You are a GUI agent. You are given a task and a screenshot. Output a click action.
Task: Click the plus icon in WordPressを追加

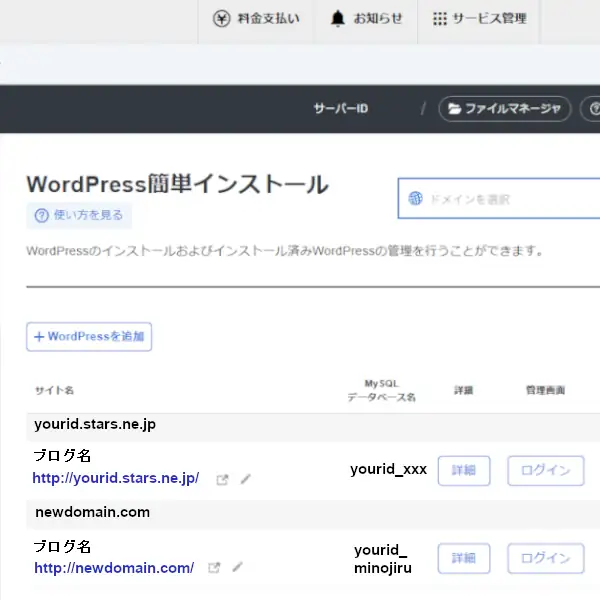(x=39, y=337)
